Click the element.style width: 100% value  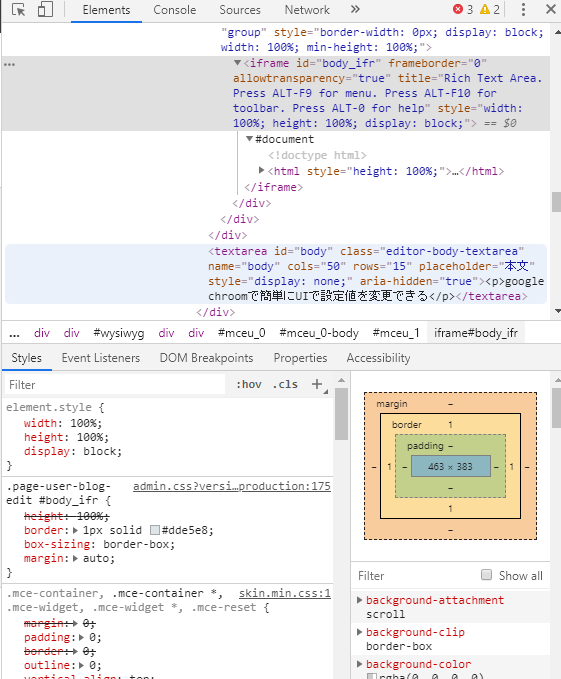pos(86,423)
